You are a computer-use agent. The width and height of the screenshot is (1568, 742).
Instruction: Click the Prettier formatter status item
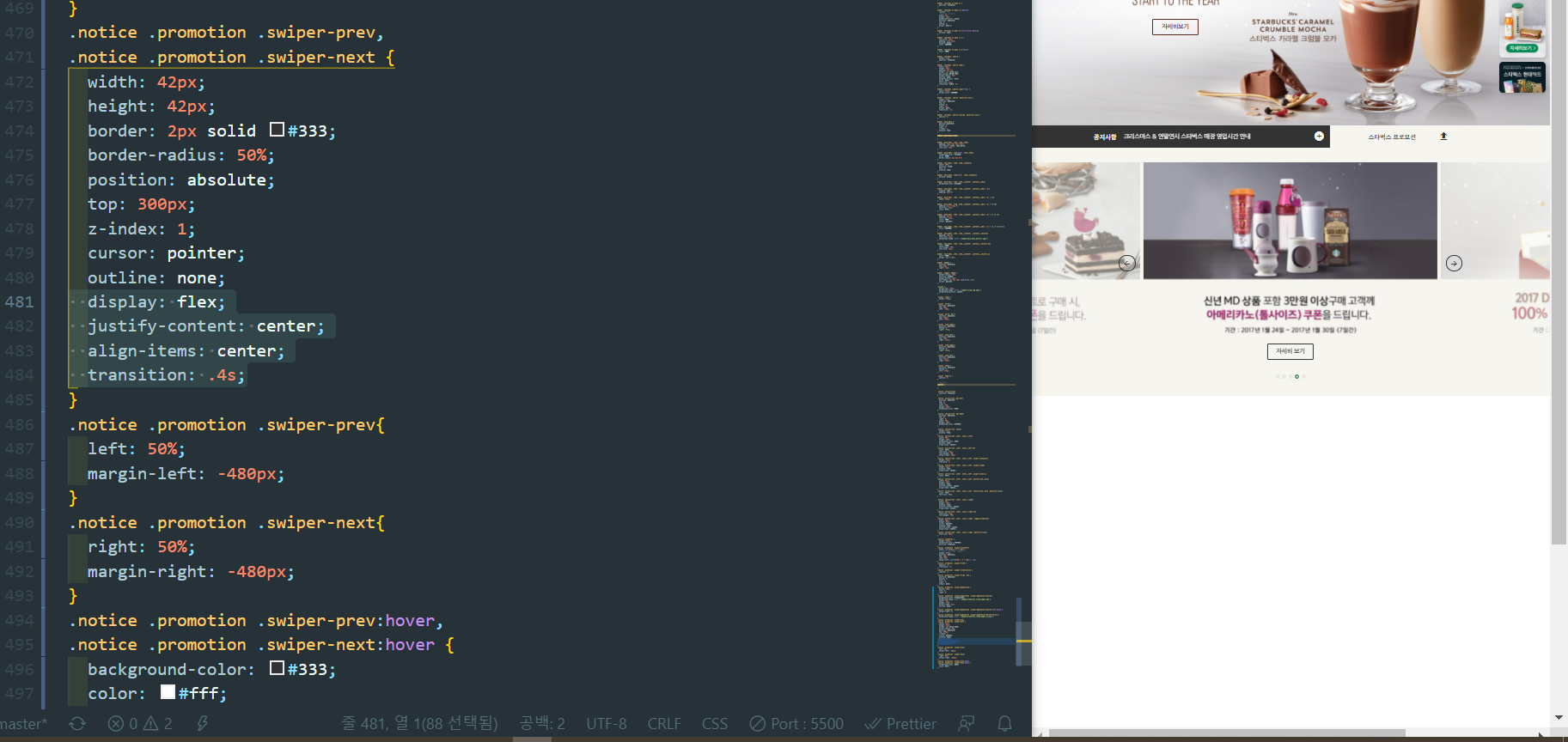(900, 724)
